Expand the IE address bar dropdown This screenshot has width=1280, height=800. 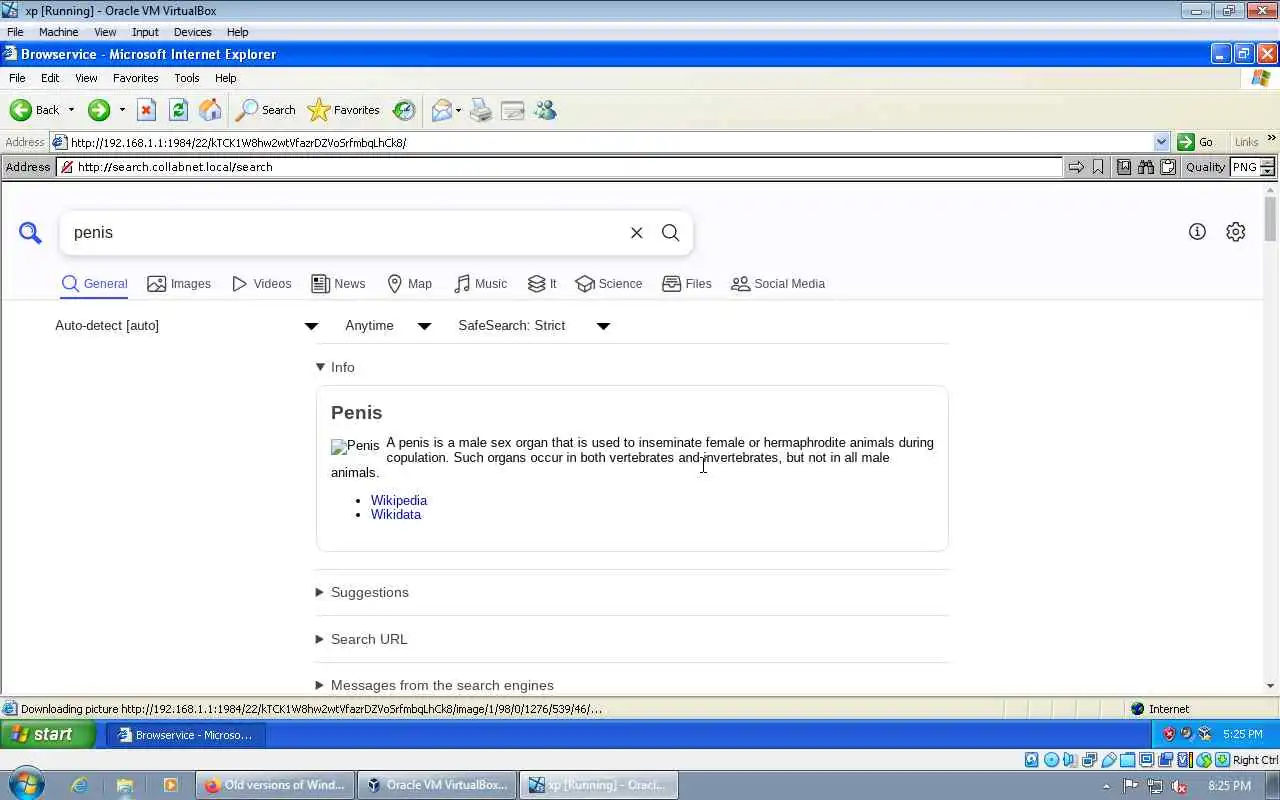coord(1161,142)
